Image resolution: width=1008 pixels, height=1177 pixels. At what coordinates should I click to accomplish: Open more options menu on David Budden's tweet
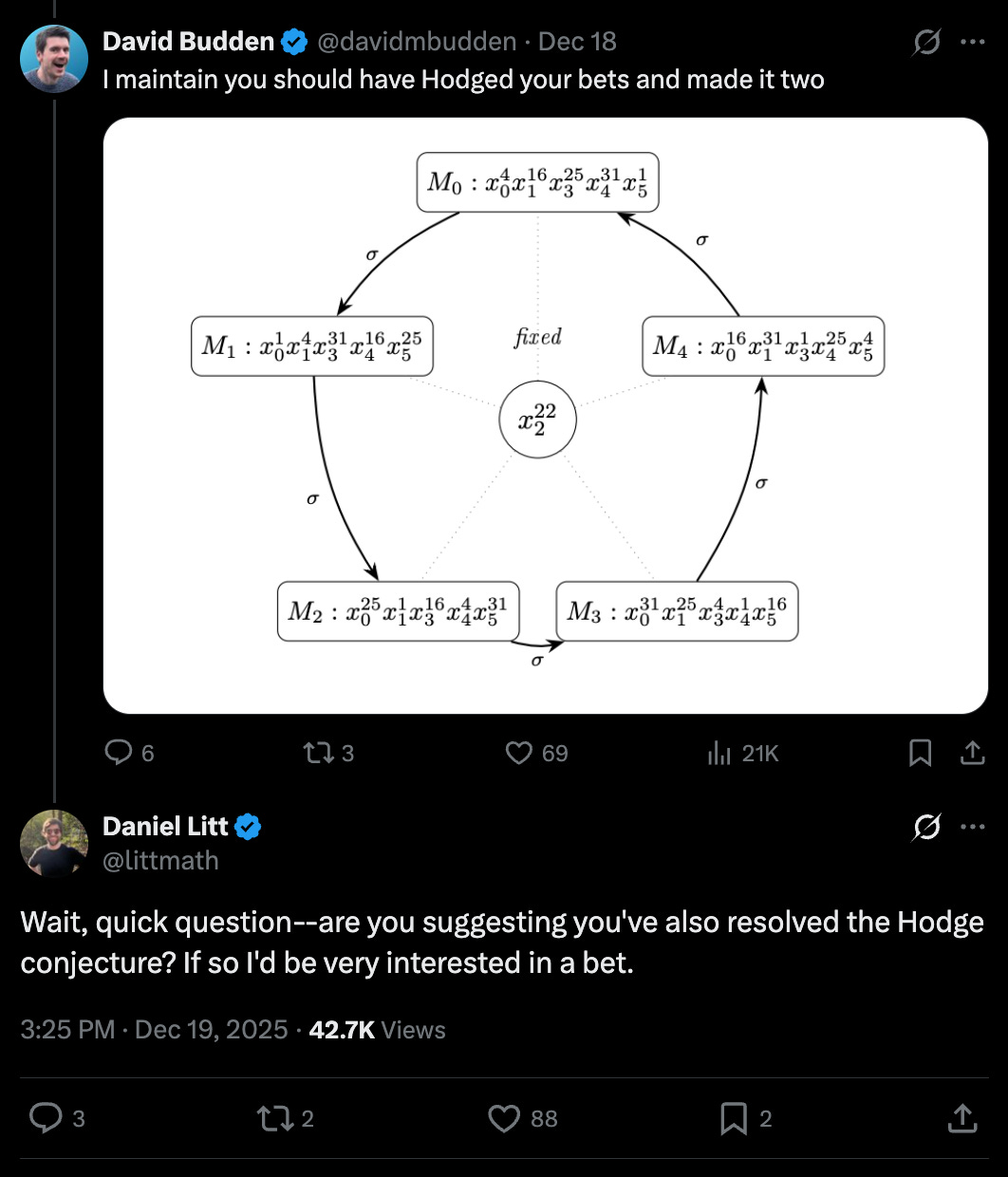[973, 42]
